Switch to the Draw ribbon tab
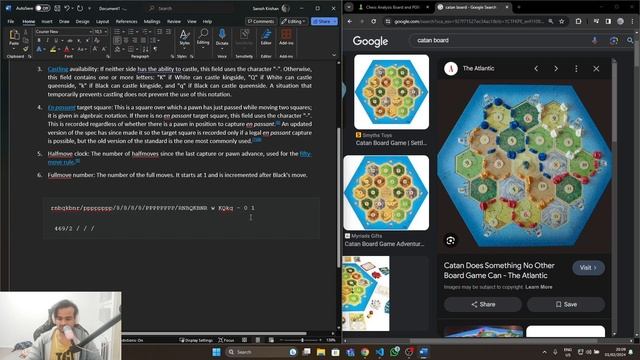640x360 pixels. pos(64,21)
